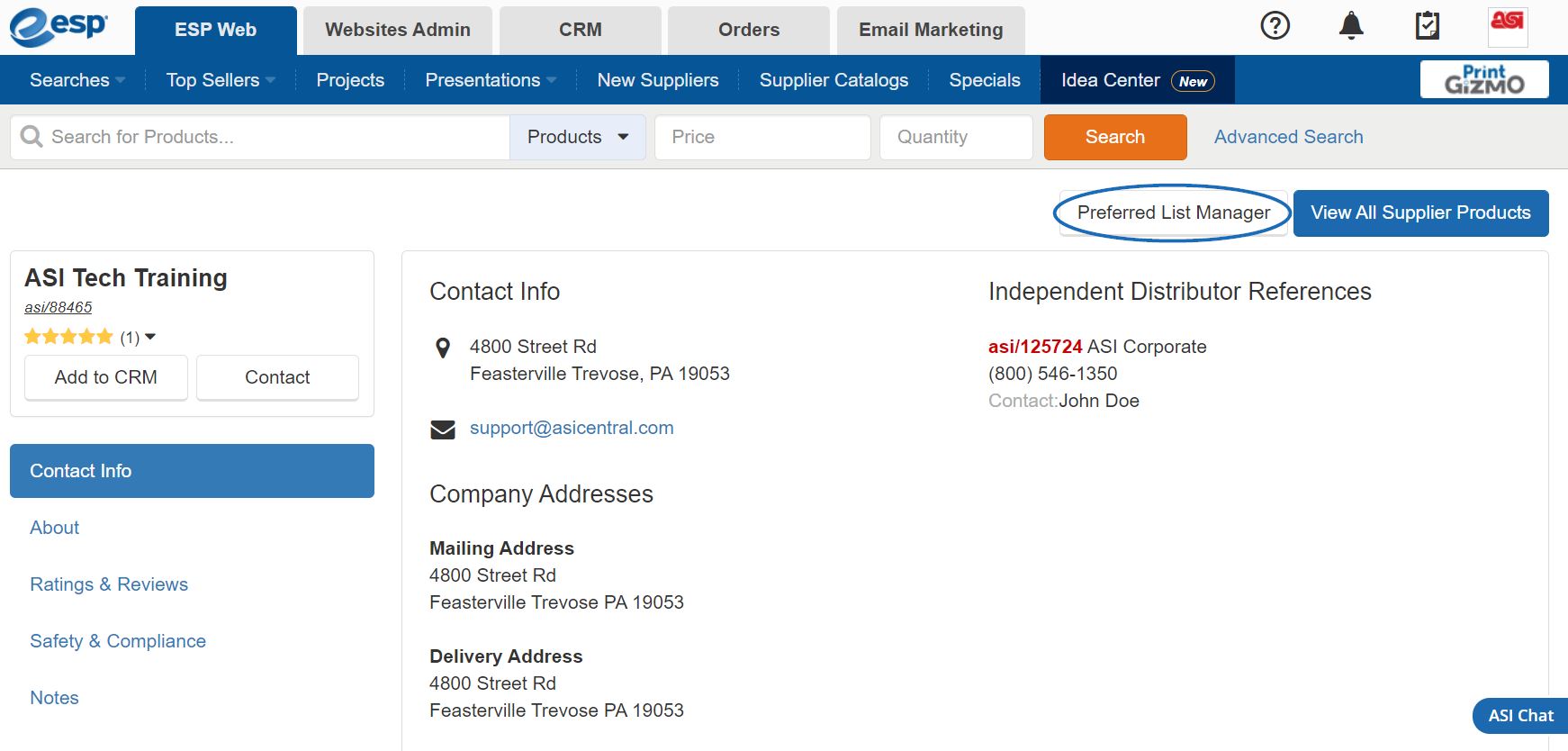
Task: Click the Independent Distributor References heading
Action: pyautogui.click(x=1179, y=292)
